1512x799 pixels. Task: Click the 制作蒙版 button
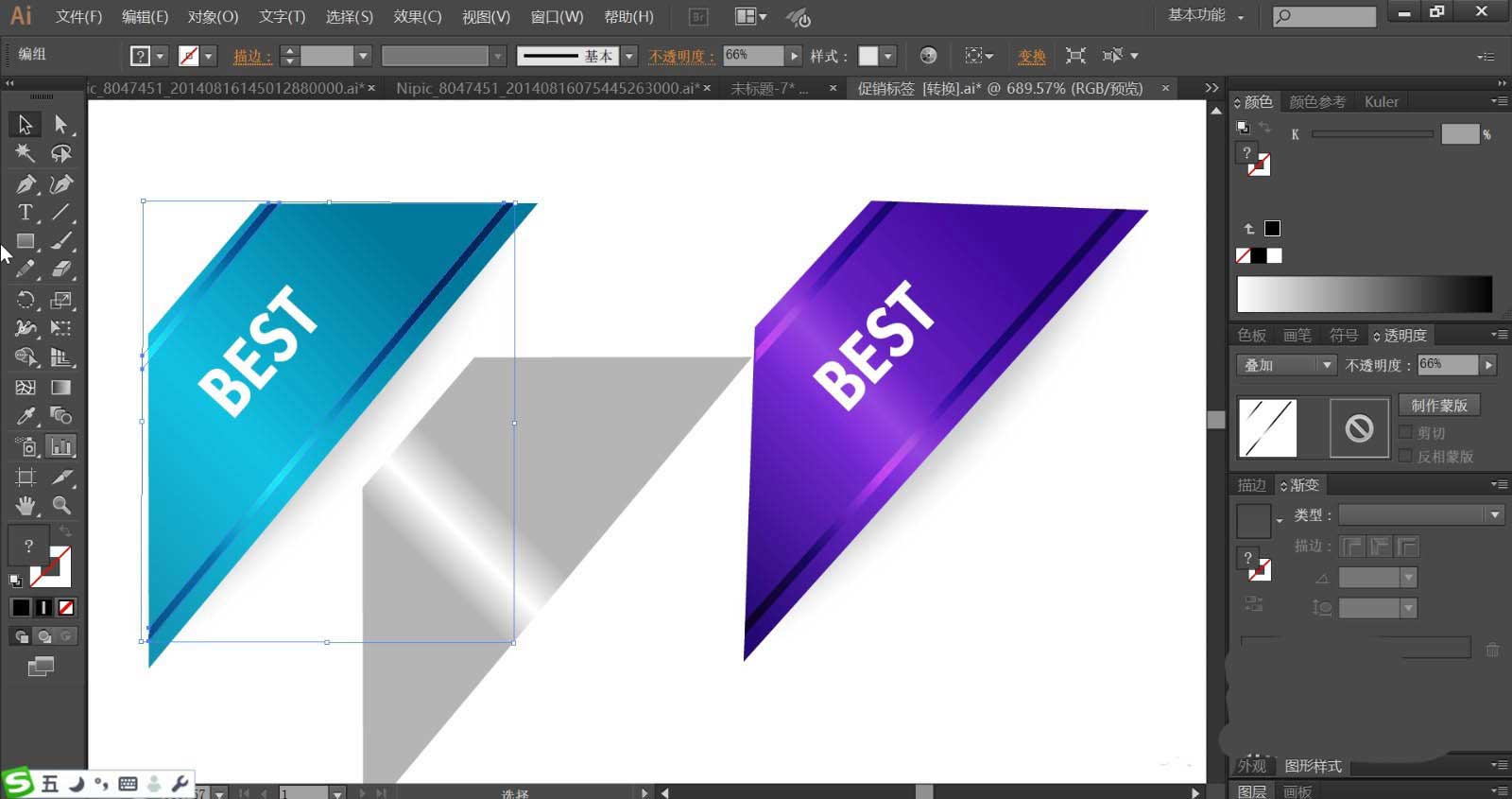pos(1439,405)
